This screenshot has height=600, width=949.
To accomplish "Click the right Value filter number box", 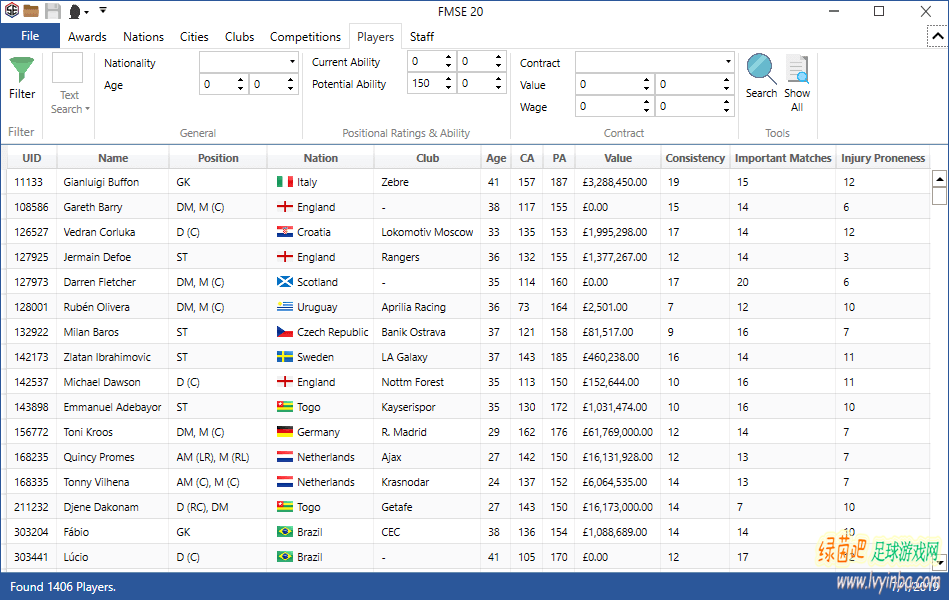I will pyautogui.click(x=695, y=85).
